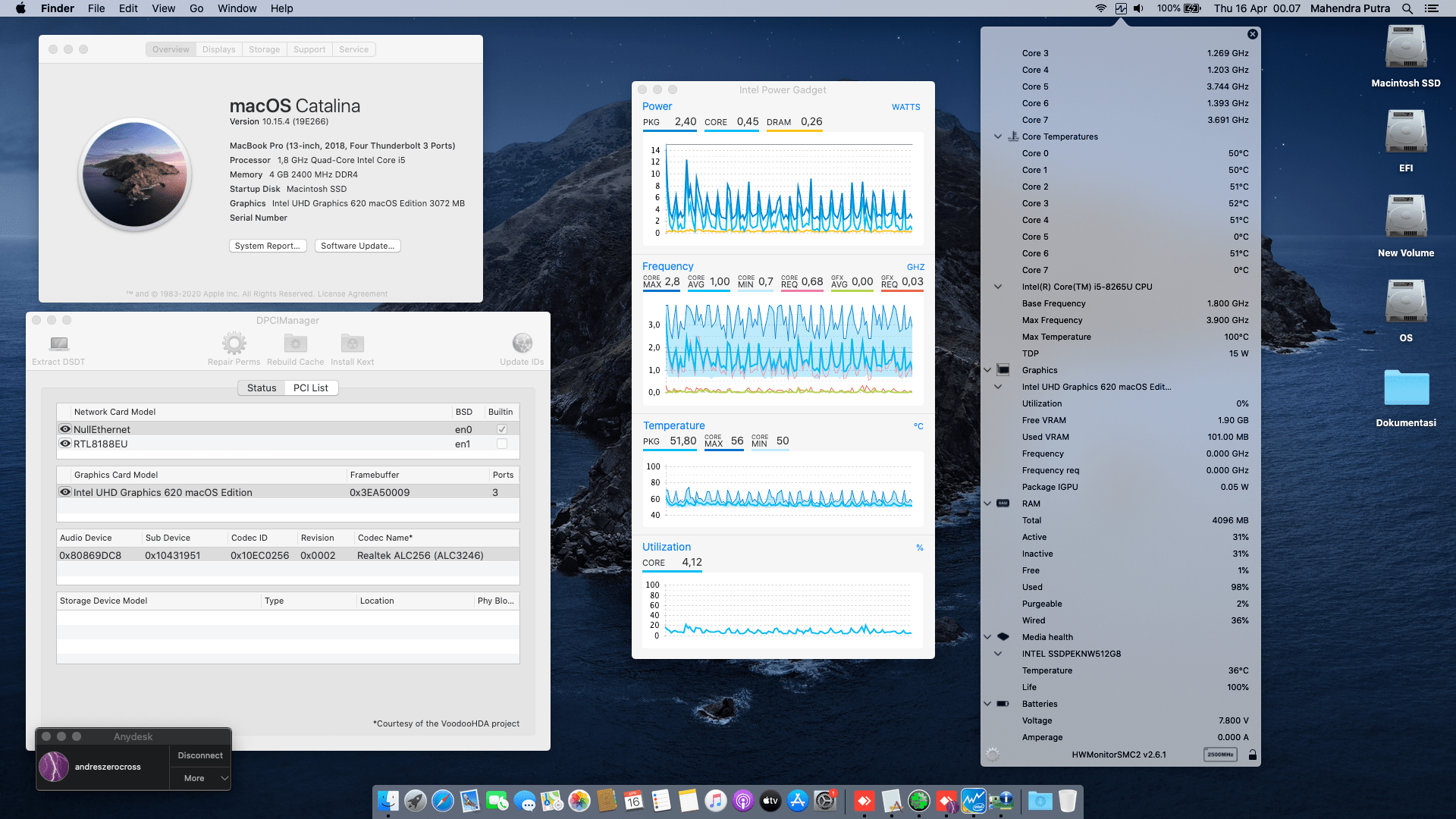Collapse the RAM section in HWMonitor
The width and height of the screenshot is (1456, 819).
point(987,504)
